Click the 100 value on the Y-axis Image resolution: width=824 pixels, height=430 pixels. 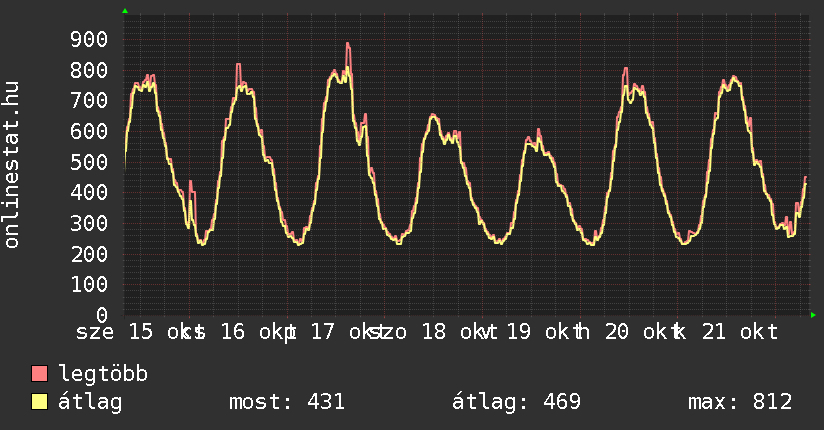coord(89,284)
